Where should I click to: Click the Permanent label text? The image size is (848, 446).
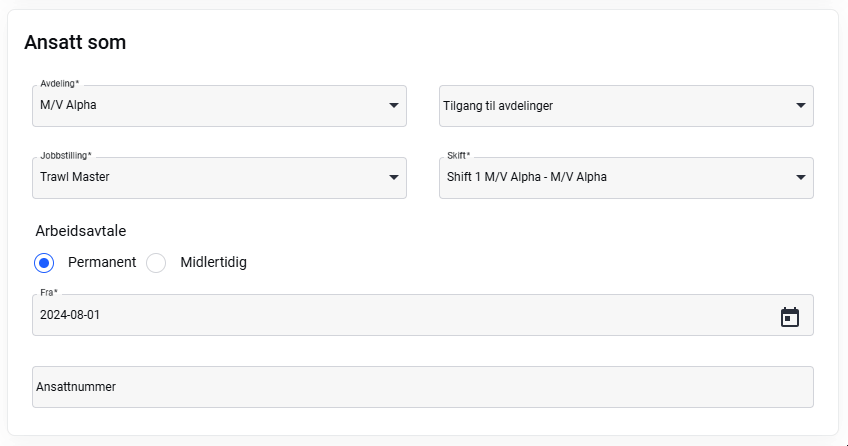(x=102, y=262)
